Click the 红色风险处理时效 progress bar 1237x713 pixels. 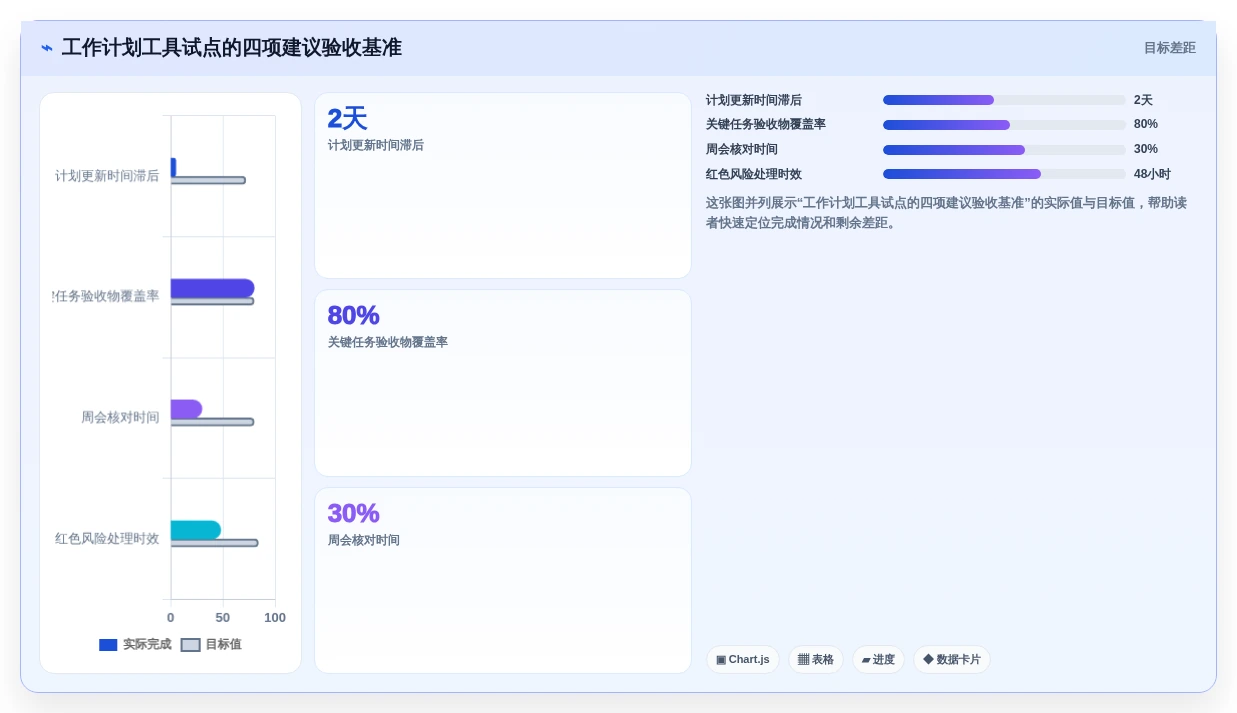point(1004,174)
